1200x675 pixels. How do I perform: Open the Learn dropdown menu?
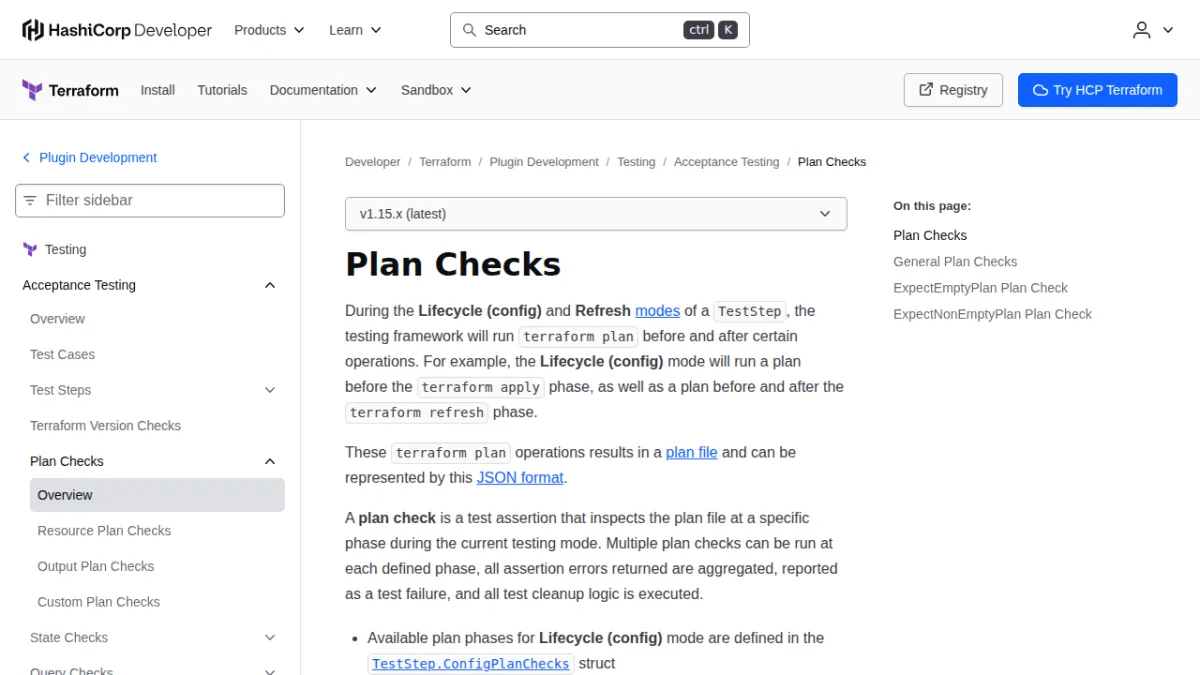point(355,30)
